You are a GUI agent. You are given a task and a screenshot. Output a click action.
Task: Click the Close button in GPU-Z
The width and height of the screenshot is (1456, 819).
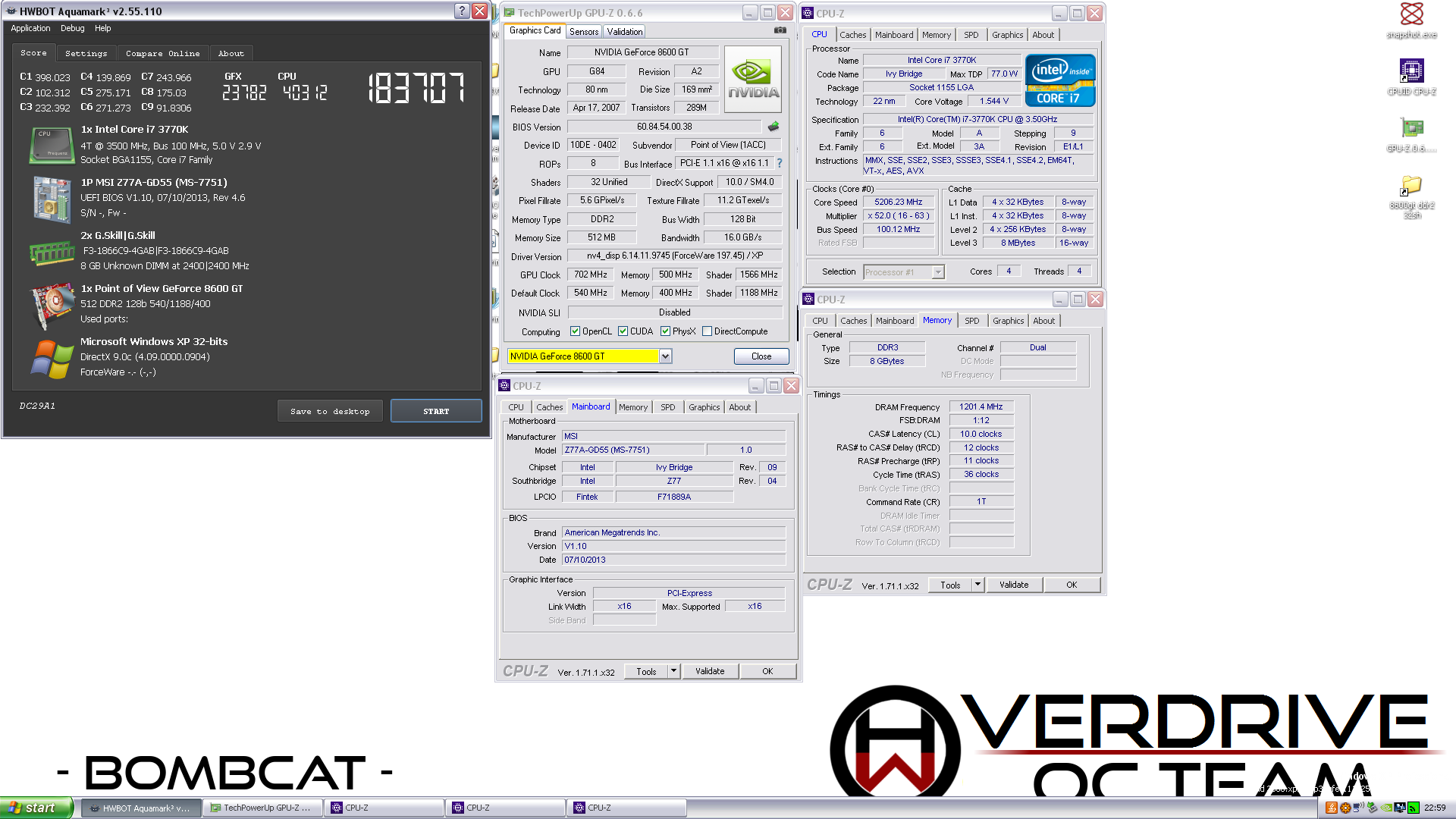tap(761, 356)
